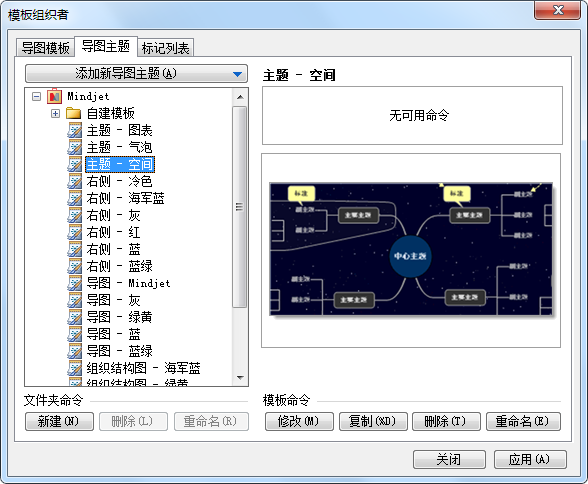Open the 添加新导图主题(A) dropdown

coord(136,73)
